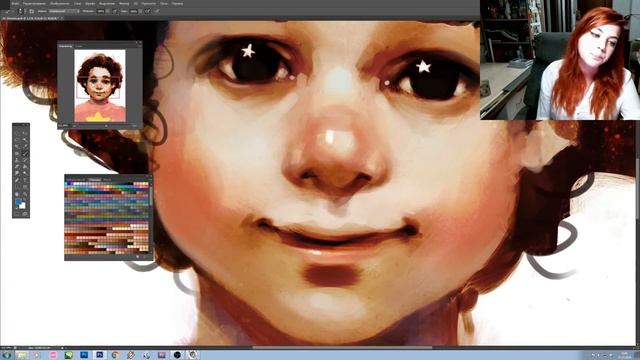Screen dimensions: 640x360
Task: Click the canvas horizontal scrollbar
Action: point(343,348)
